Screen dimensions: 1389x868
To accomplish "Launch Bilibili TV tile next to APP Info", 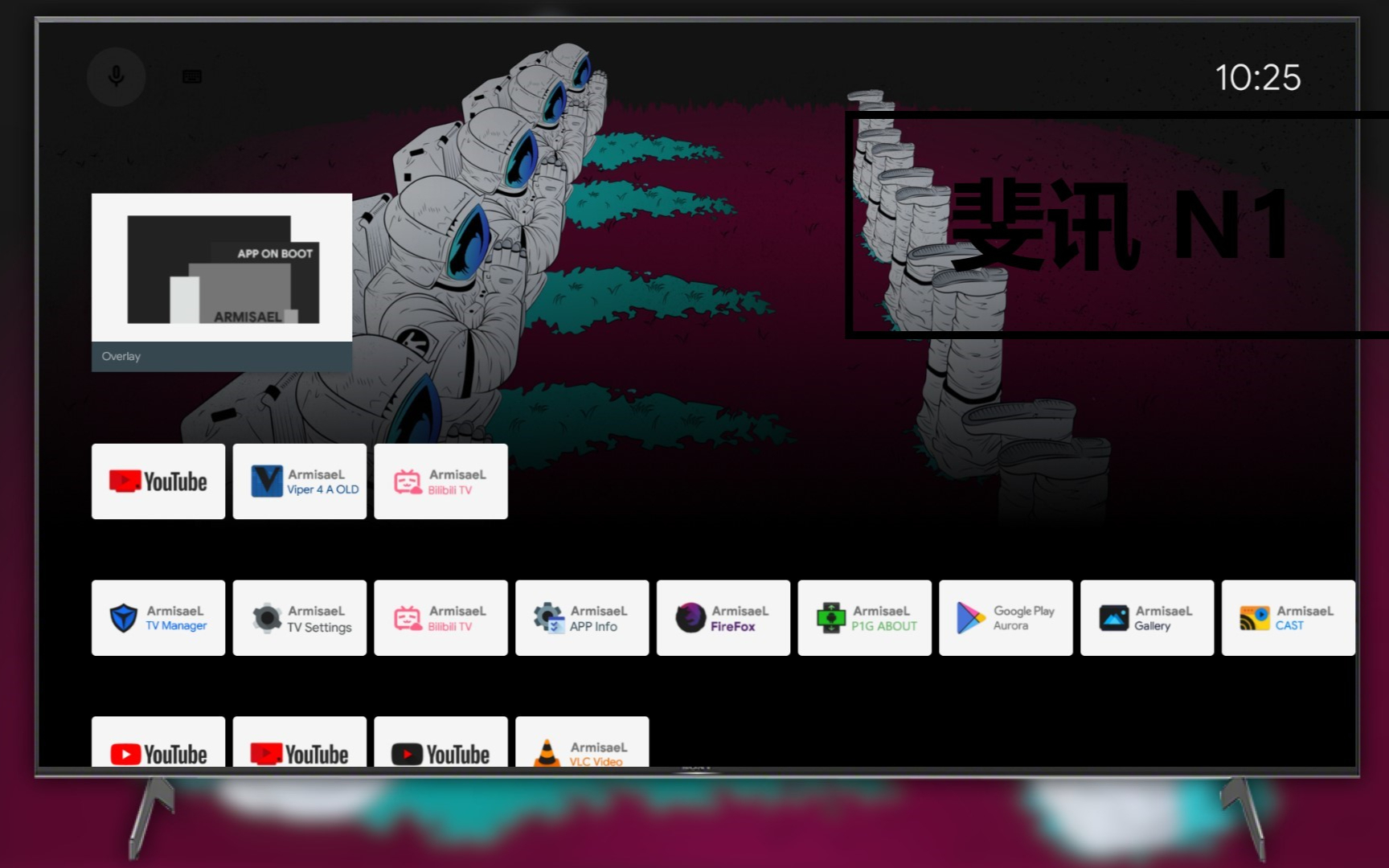I will pyautogui.click(x=440, y=618).
